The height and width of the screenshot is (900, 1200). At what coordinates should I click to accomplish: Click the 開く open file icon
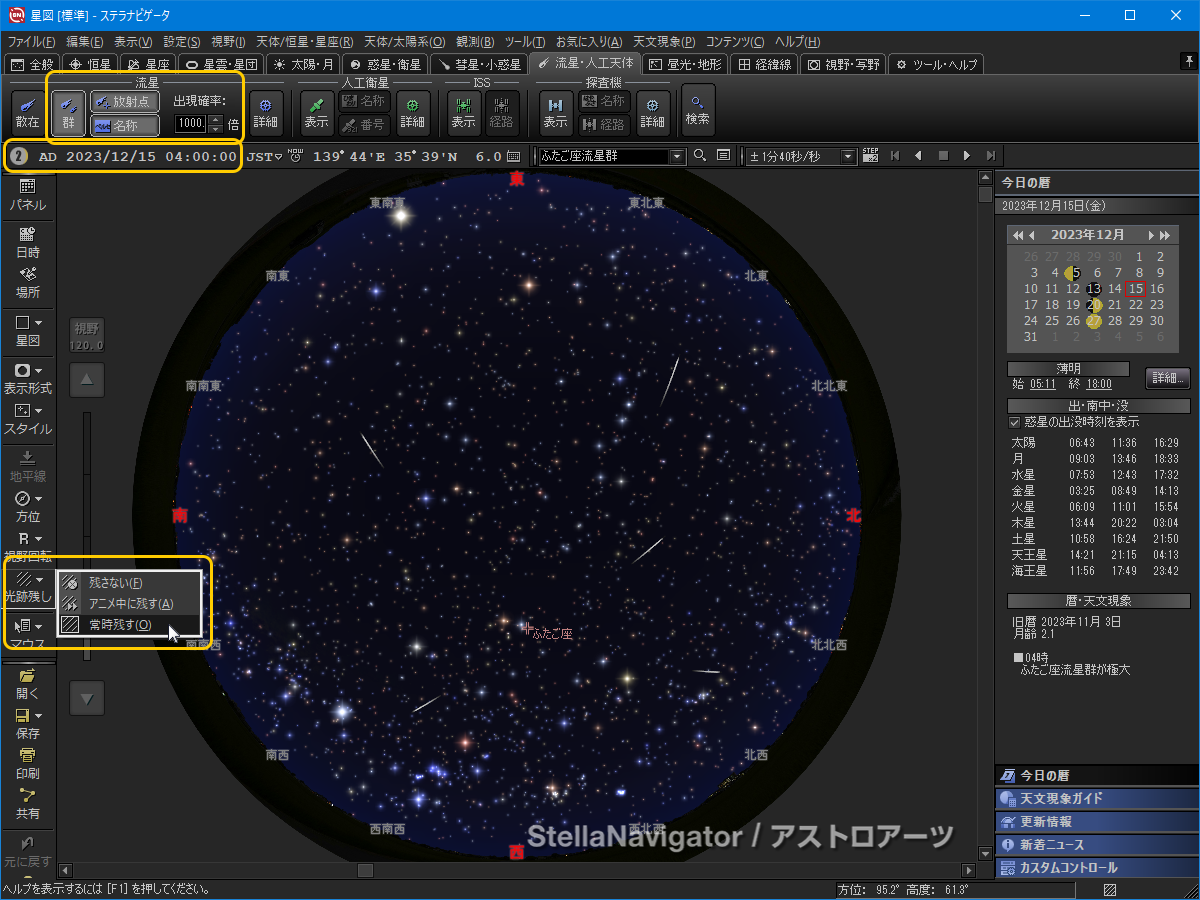pos(27,683)
